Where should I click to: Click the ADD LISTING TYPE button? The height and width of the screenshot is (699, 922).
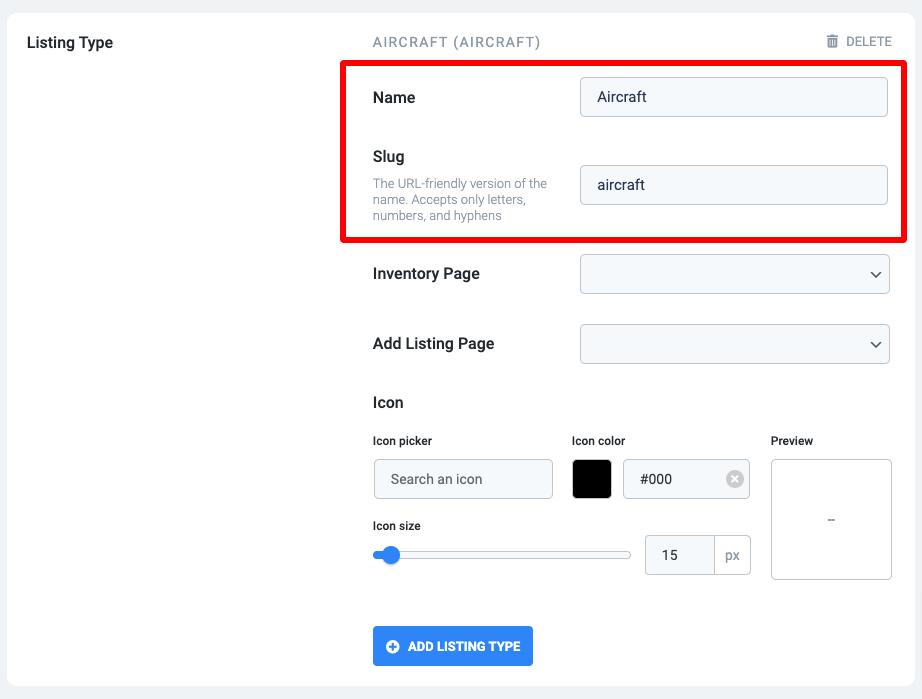[453, 646]
